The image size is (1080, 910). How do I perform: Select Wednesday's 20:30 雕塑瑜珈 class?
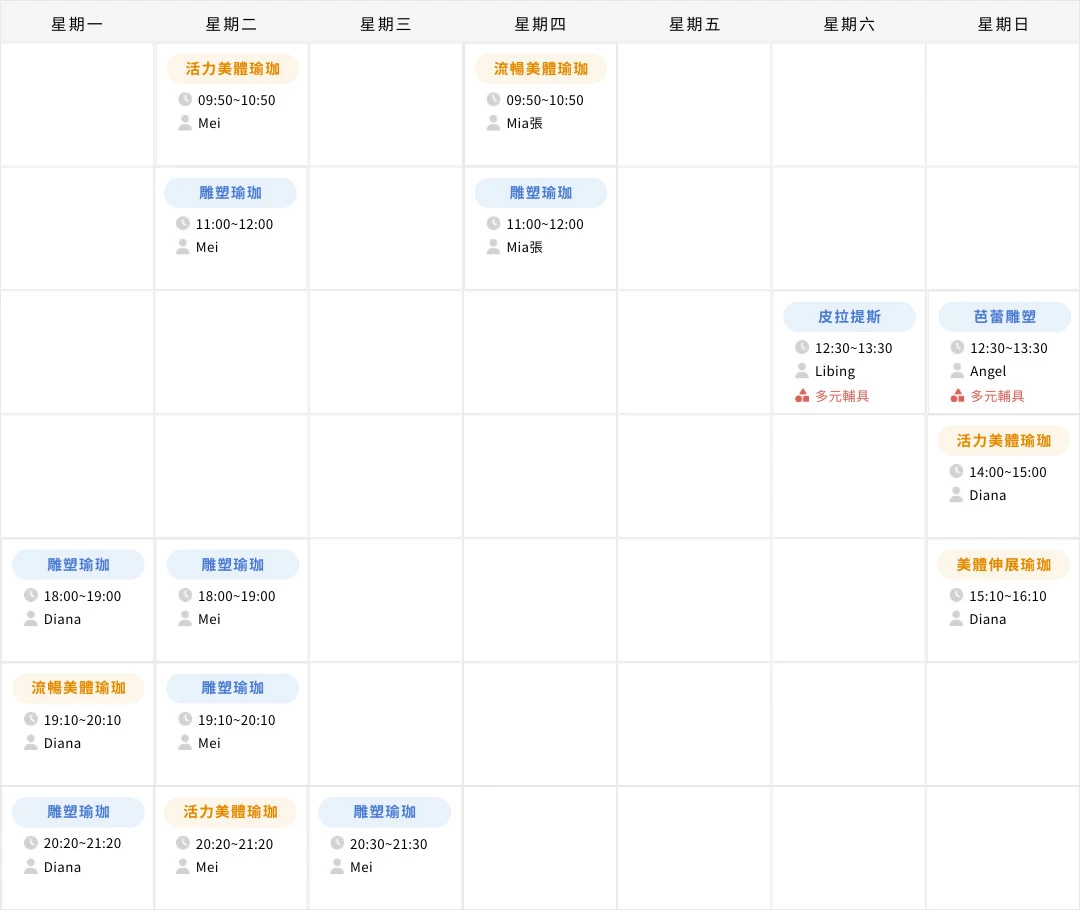(385, 812)
